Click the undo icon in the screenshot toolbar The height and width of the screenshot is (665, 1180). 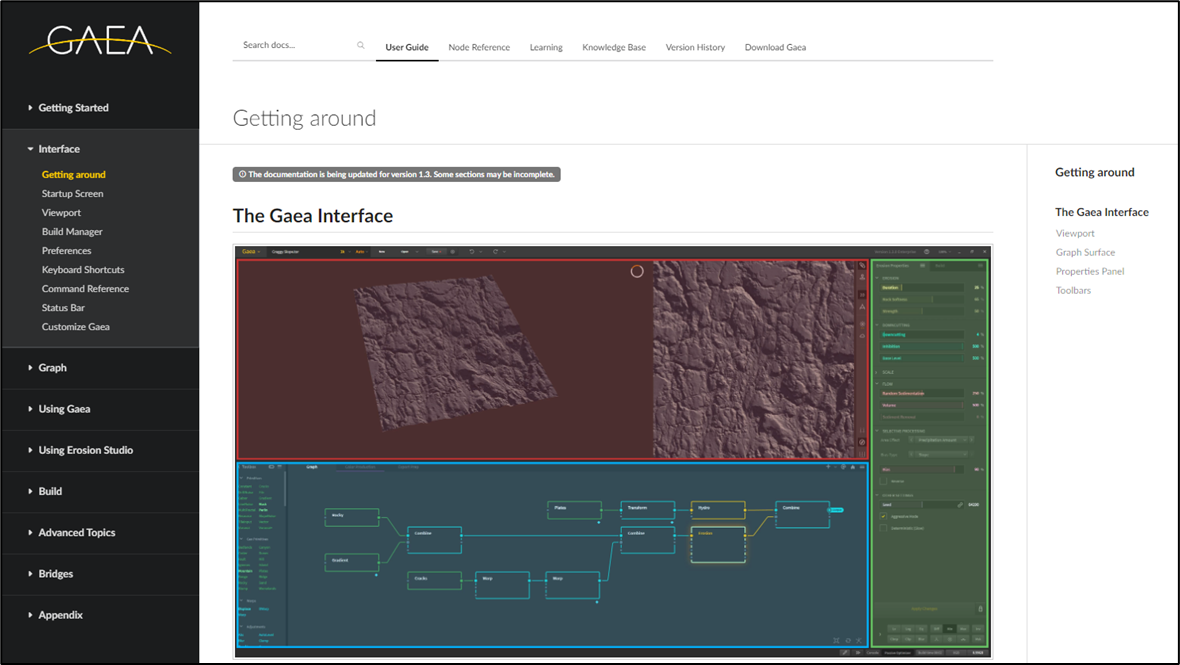tap(472, 251)
